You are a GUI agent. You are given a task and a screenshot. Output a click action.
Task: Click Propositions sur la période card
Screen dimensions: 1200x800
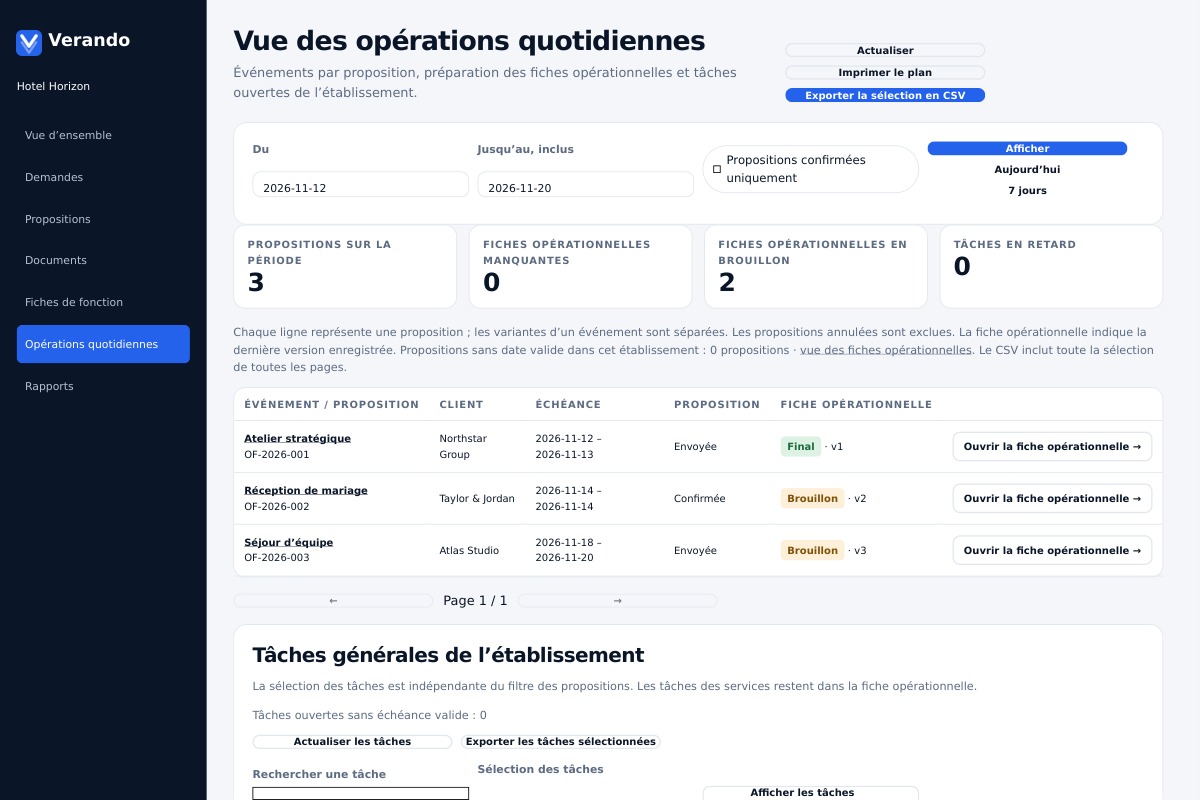(345, 267)
